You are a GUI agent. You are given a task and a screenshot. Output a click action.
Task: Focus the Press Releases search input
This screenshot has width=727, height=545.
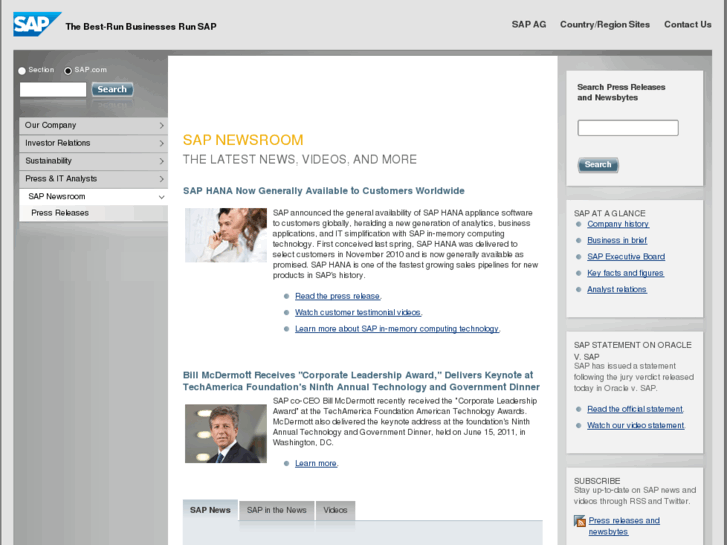628,128
